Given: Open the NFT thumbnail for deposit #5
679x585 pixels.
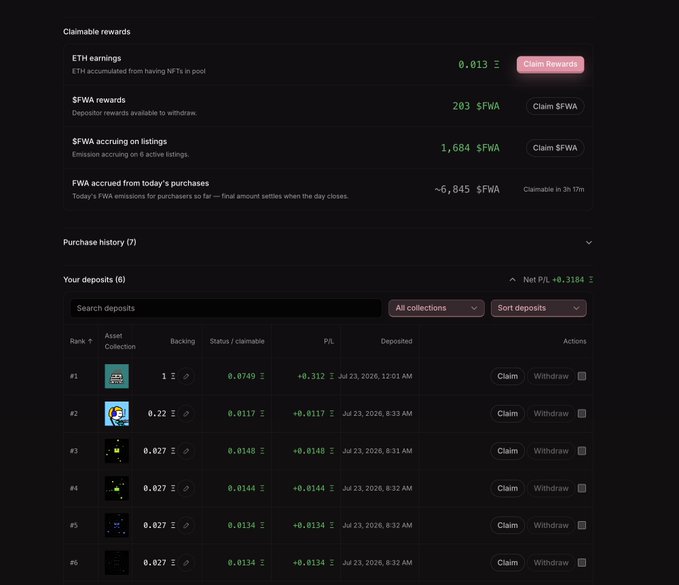Looking at the screenshot, I should click(x=116, y=525).
